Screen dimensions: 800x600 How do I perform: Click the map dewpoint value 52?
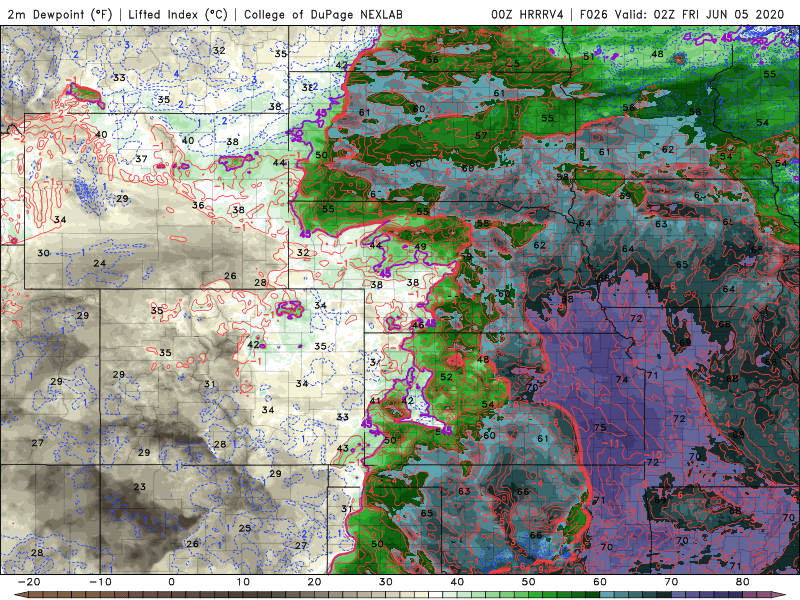tap(446, 377)
